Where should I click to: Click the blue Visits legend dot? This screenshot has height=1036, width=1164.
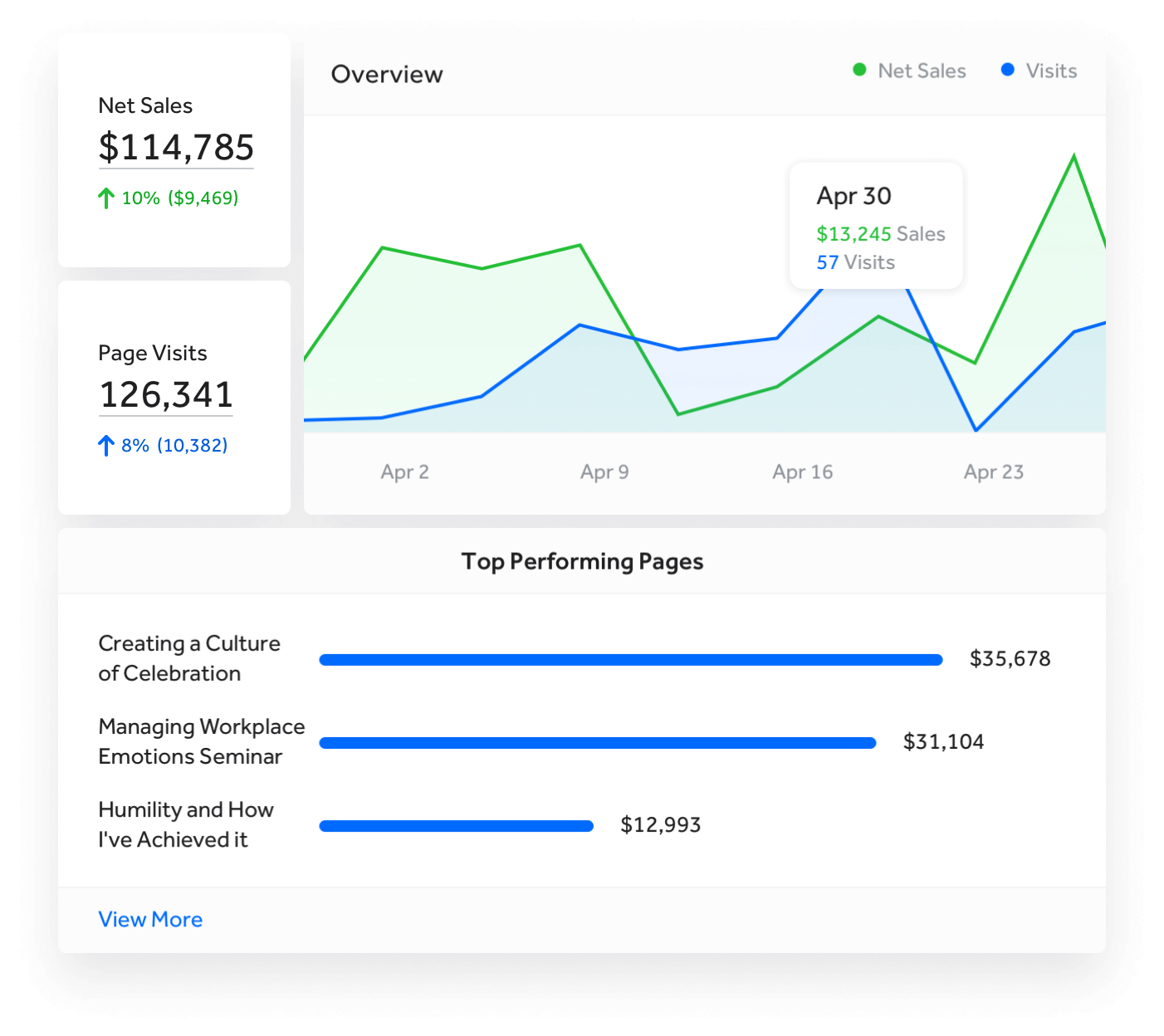coord(1008,71)
